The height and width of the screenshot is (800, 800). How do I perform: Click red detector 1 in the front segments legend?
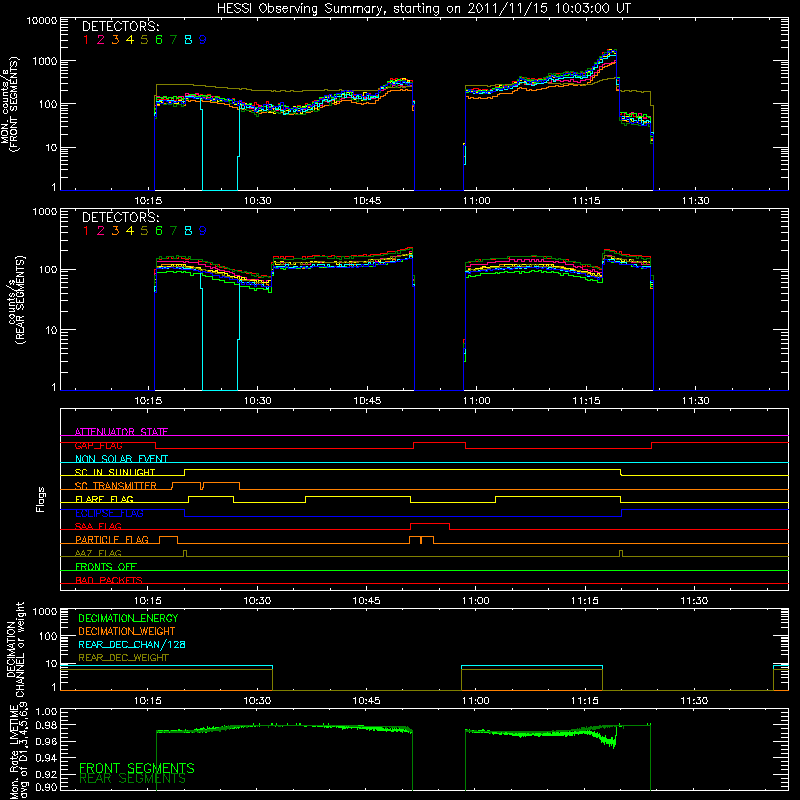pos(86,40)
